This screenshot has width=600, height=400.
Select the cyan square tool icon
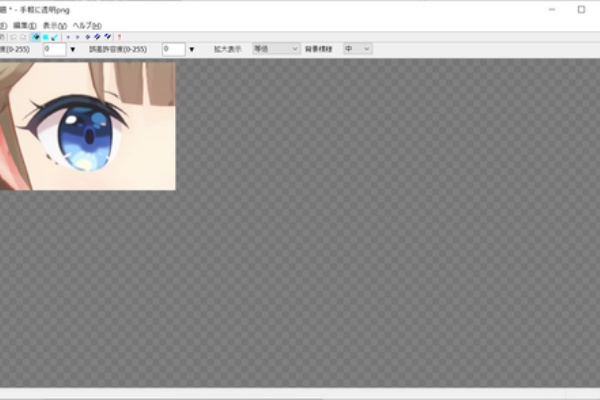46,36
